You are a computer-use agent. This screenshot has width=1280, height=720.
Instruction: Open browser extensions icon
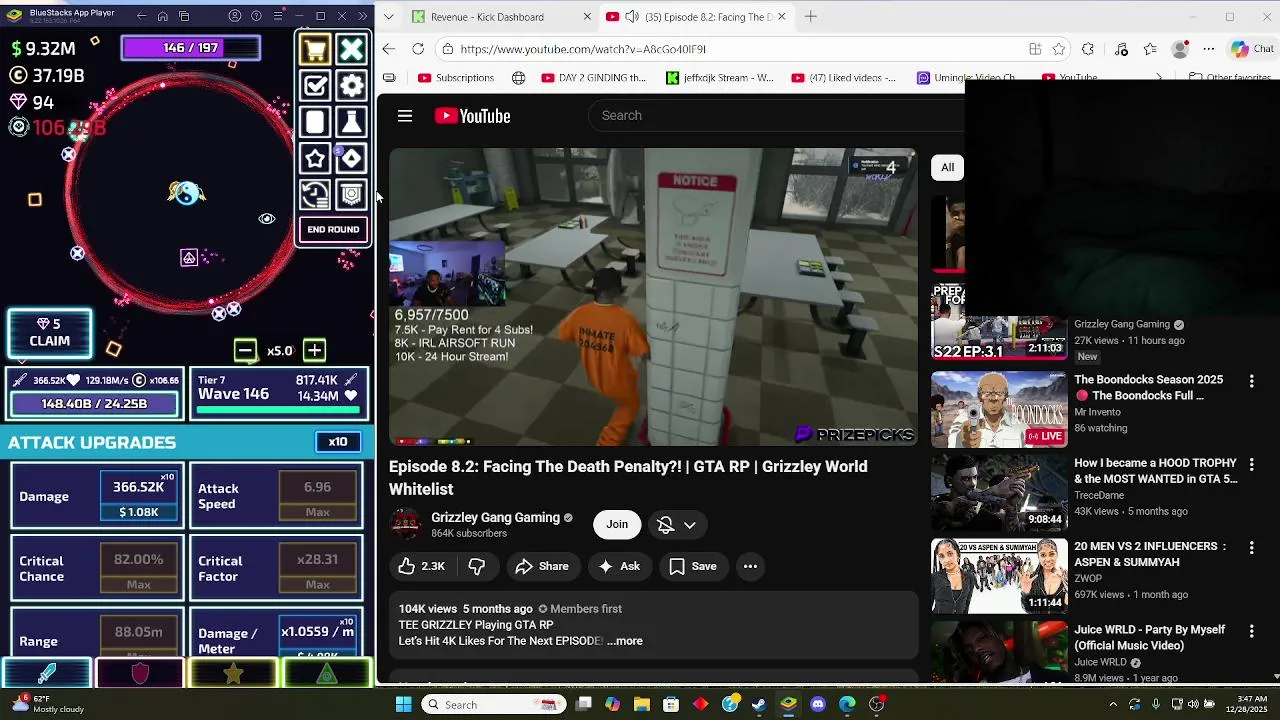[x=1088, y=49]
